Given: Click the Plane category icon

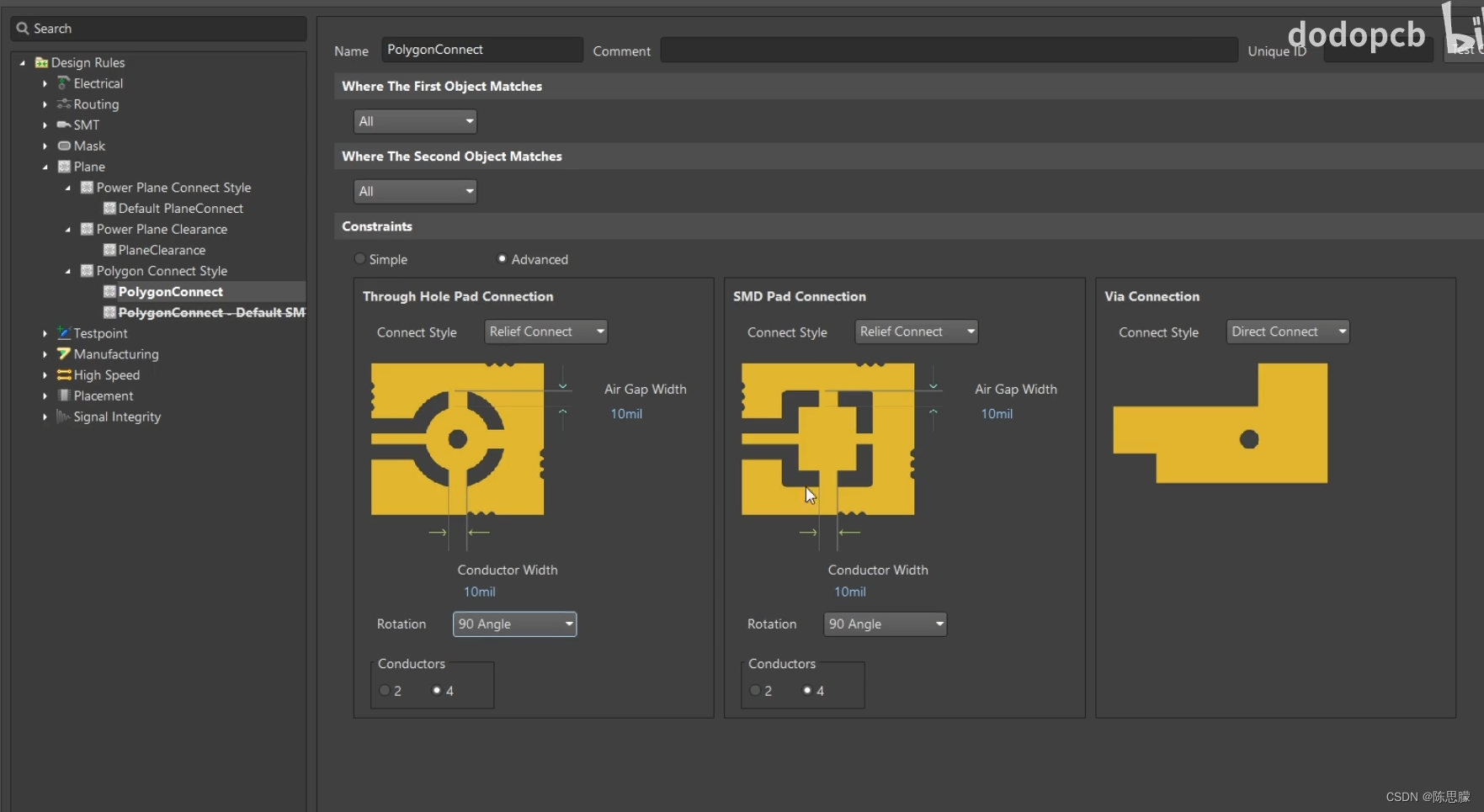Looking at the screenshot, I should pyautogui.click(x=63, y=167).
